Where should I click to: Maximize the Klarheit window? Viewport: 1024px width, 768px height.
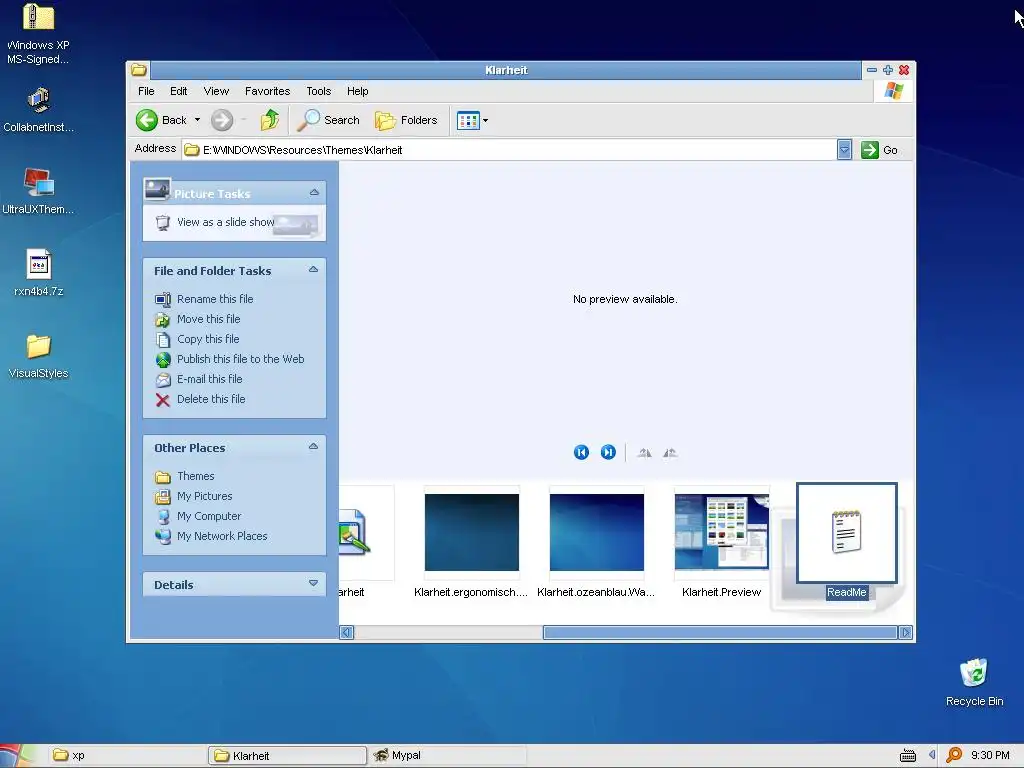tap(888, 70)
